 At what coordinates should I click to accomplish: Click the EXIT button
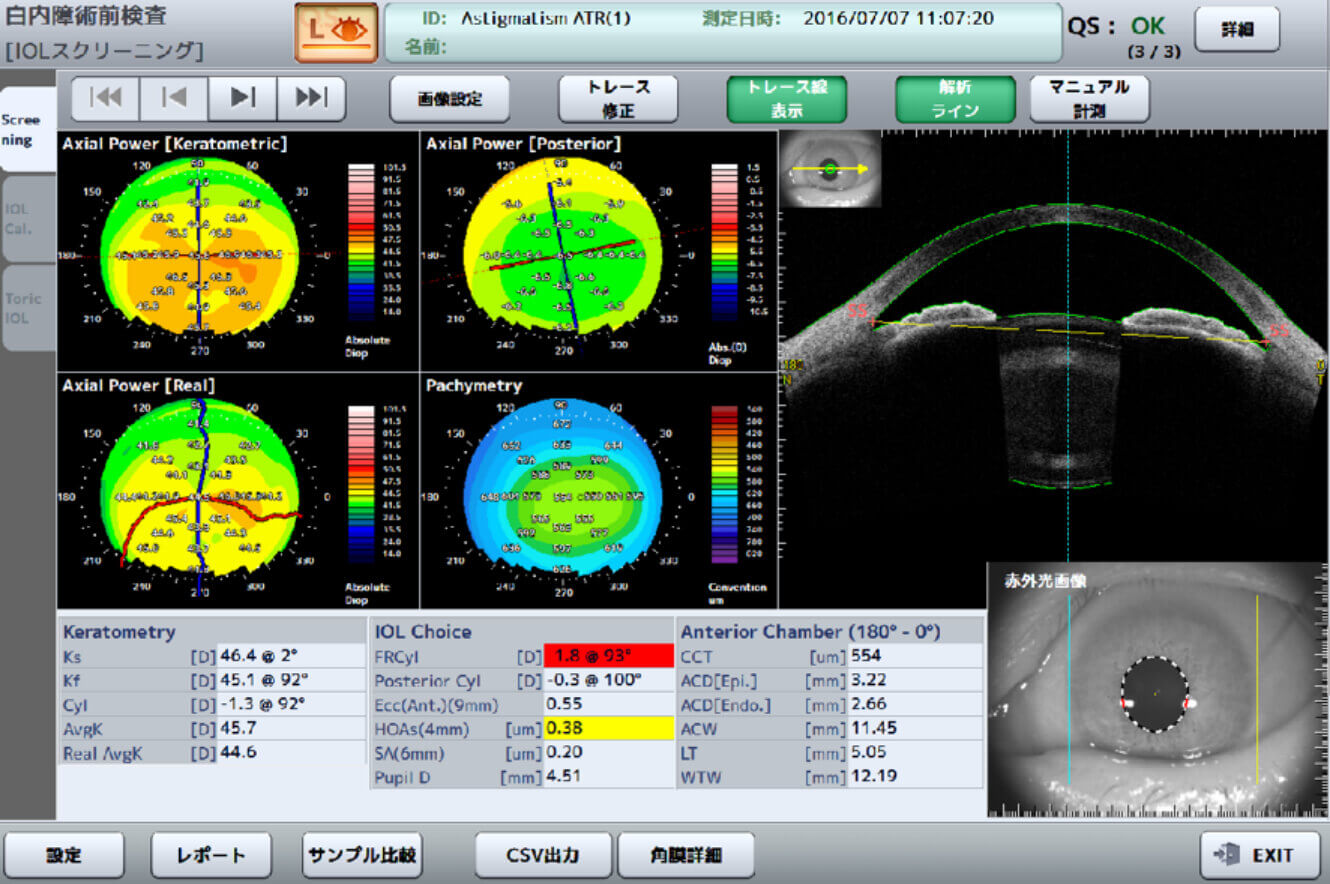tap(1259, 855)
